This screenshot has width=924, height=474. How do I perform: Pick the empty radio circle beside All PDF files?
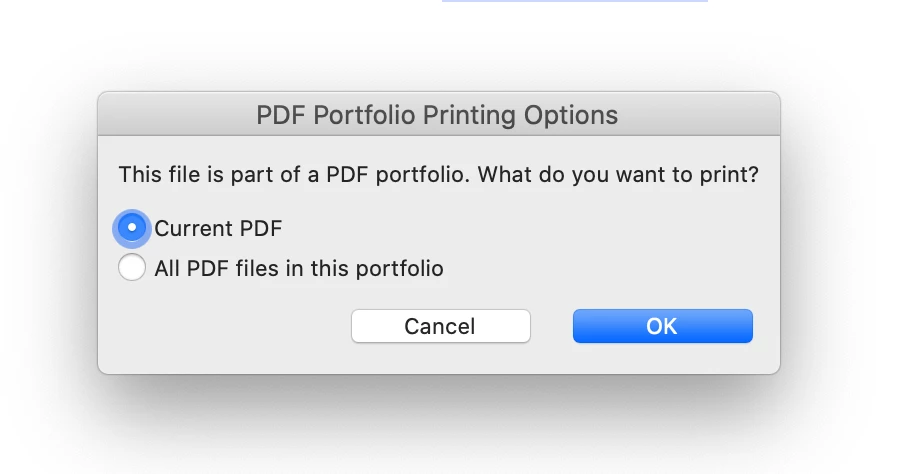pos(132,268)
